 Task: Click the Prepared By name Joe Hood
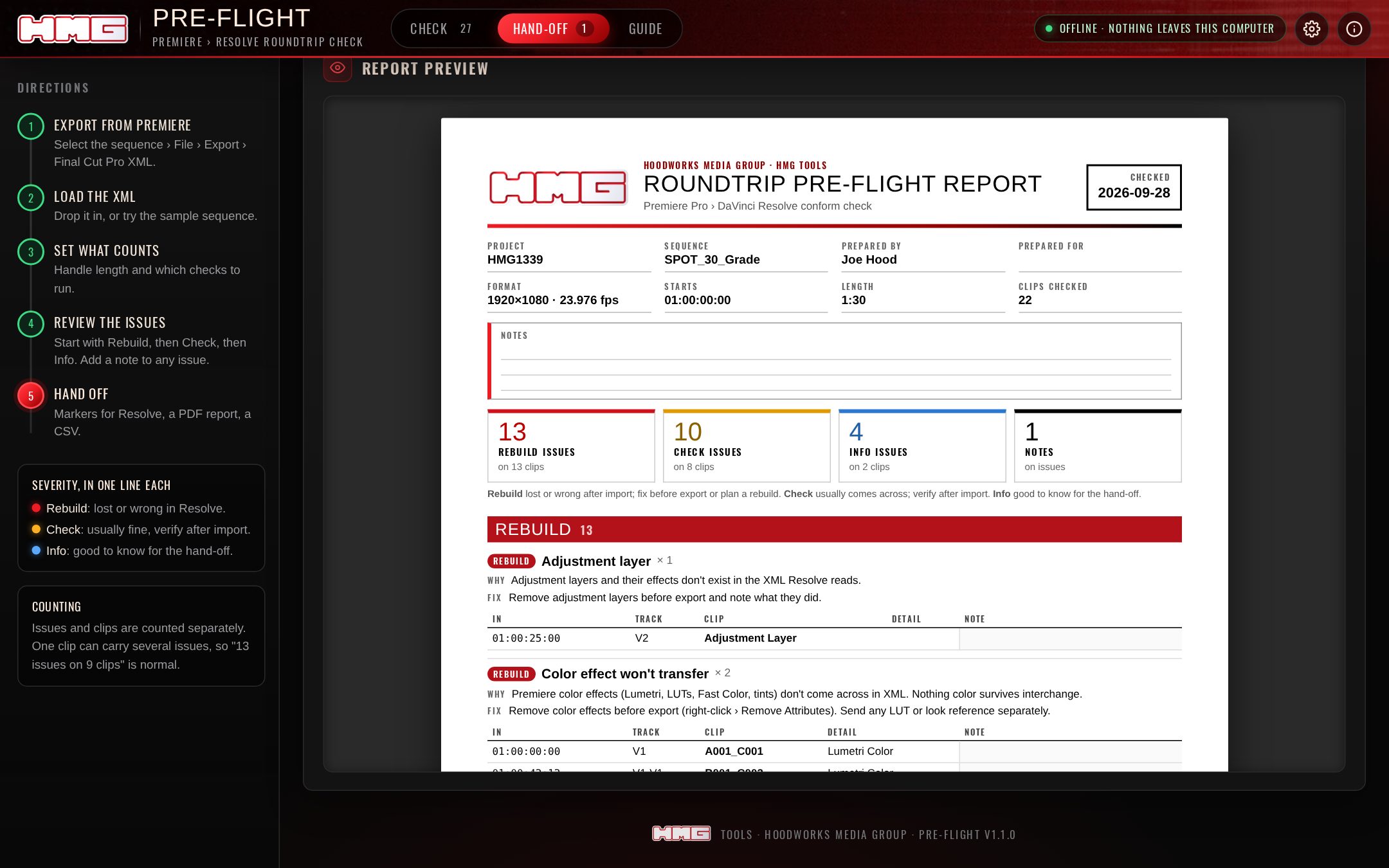[x=869, y=260]
